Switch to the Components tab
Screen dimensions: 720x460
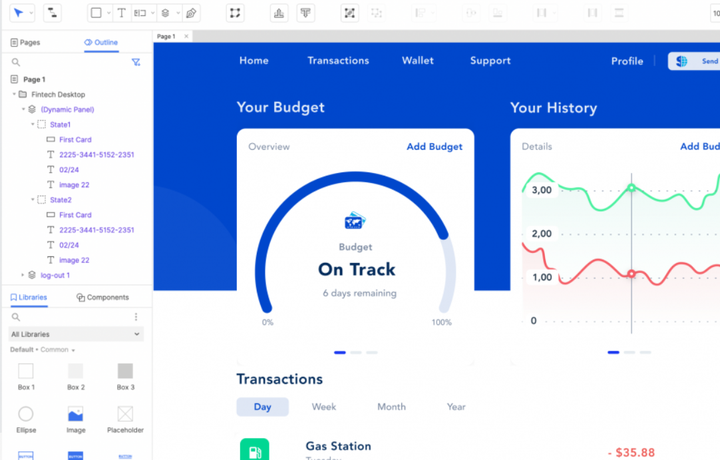[102, 297]
